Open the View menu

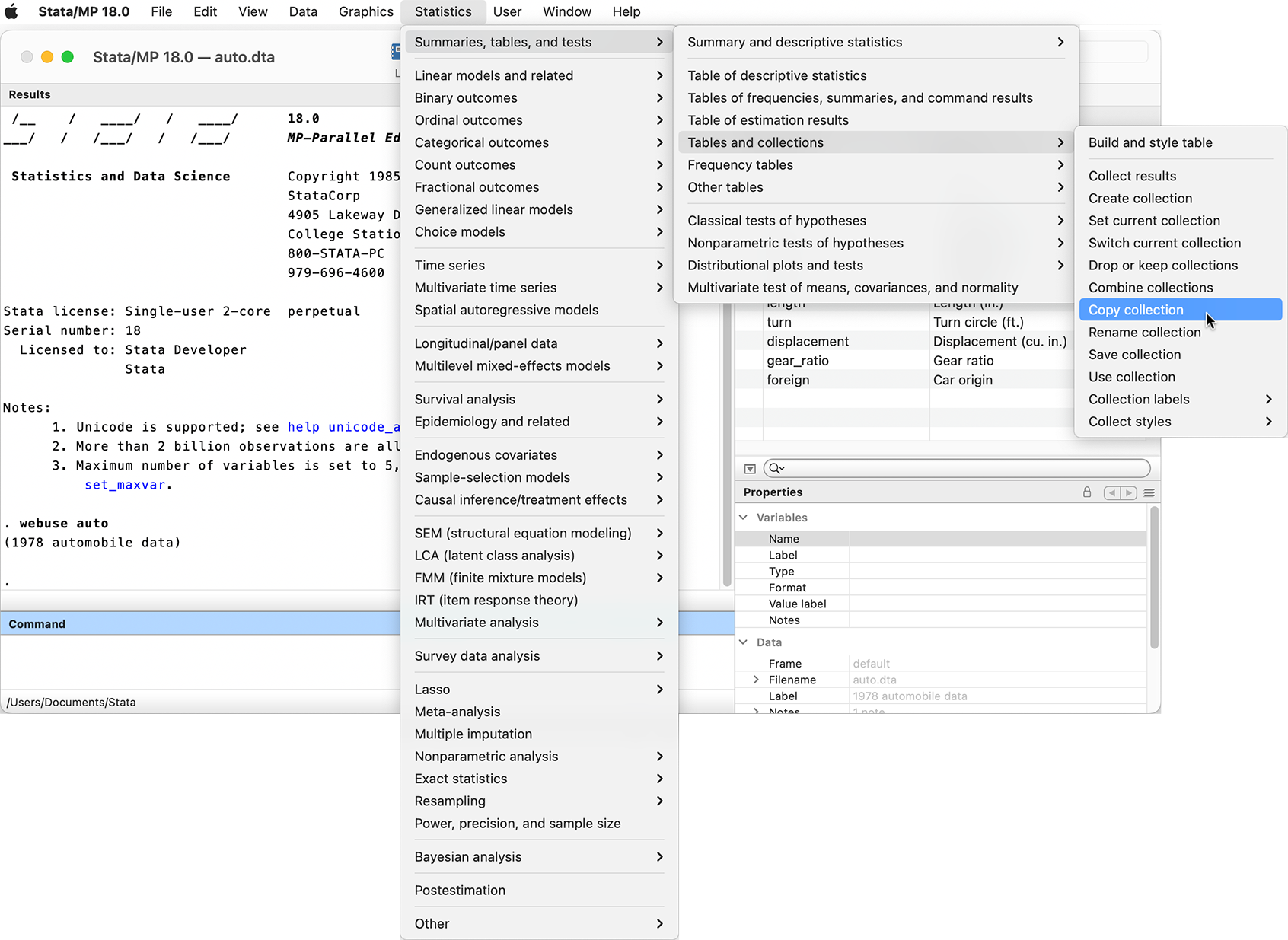253,11
